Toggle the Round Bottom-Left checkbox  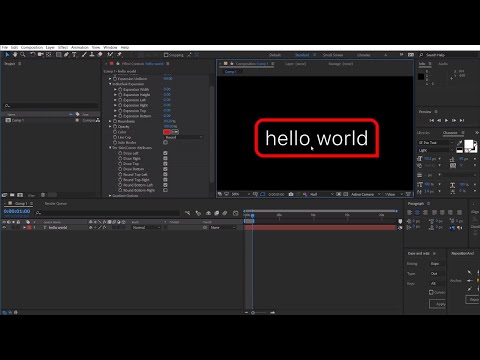(x=165, y=185)
